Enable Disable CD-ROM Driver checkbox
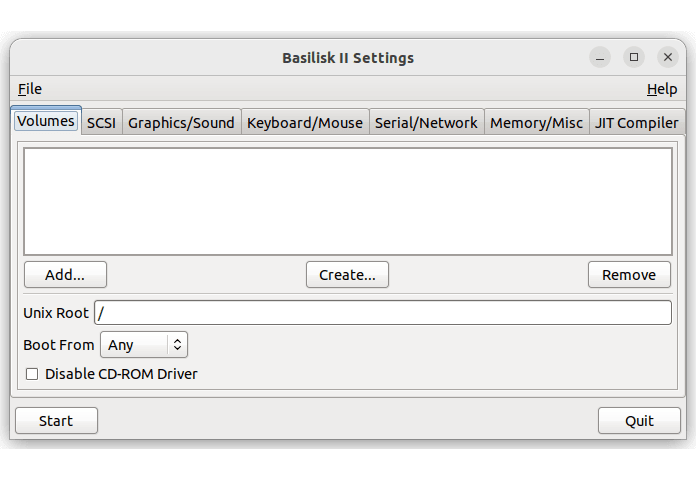 [32, 374]
